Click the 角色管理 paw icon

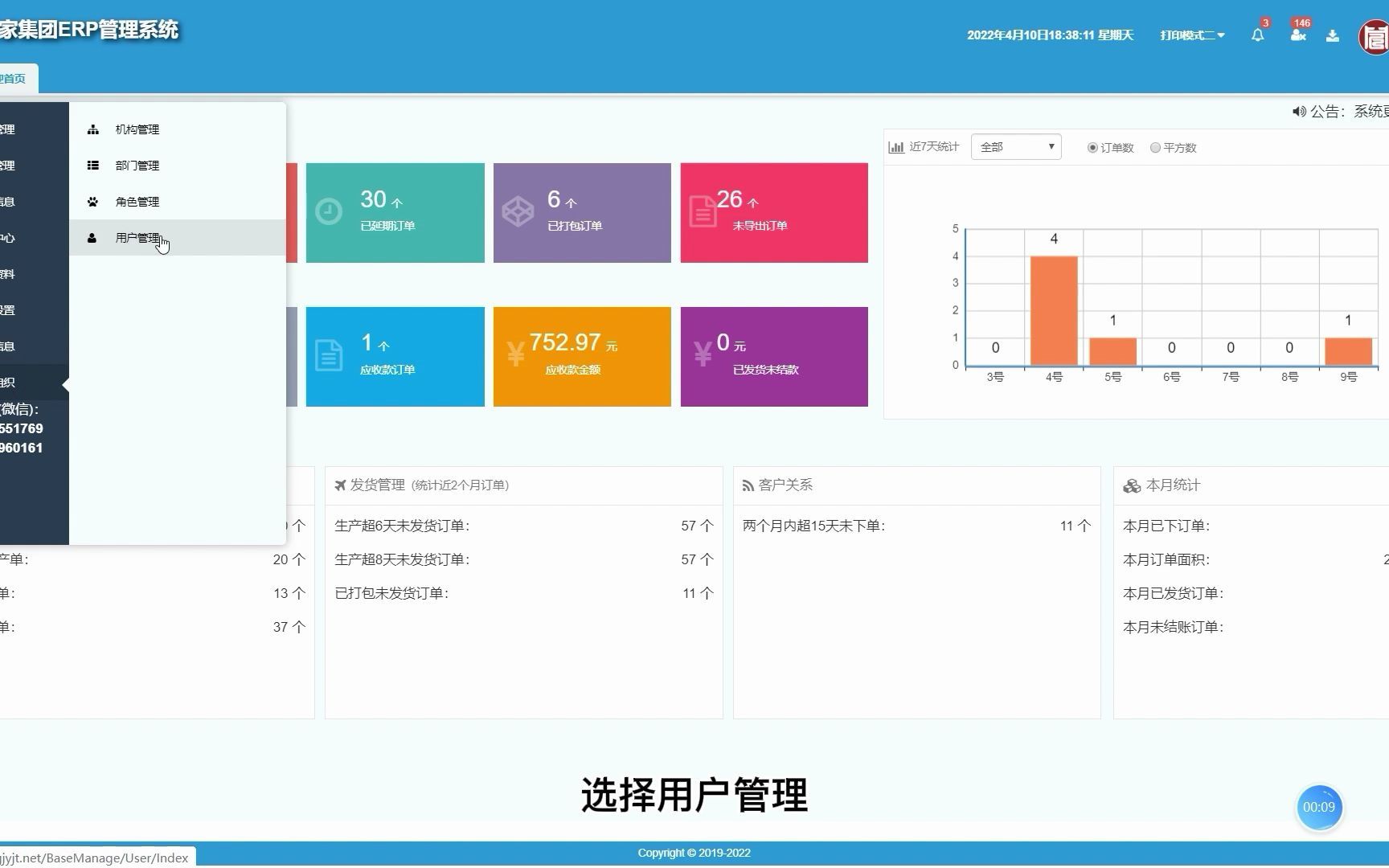[92, 202]
